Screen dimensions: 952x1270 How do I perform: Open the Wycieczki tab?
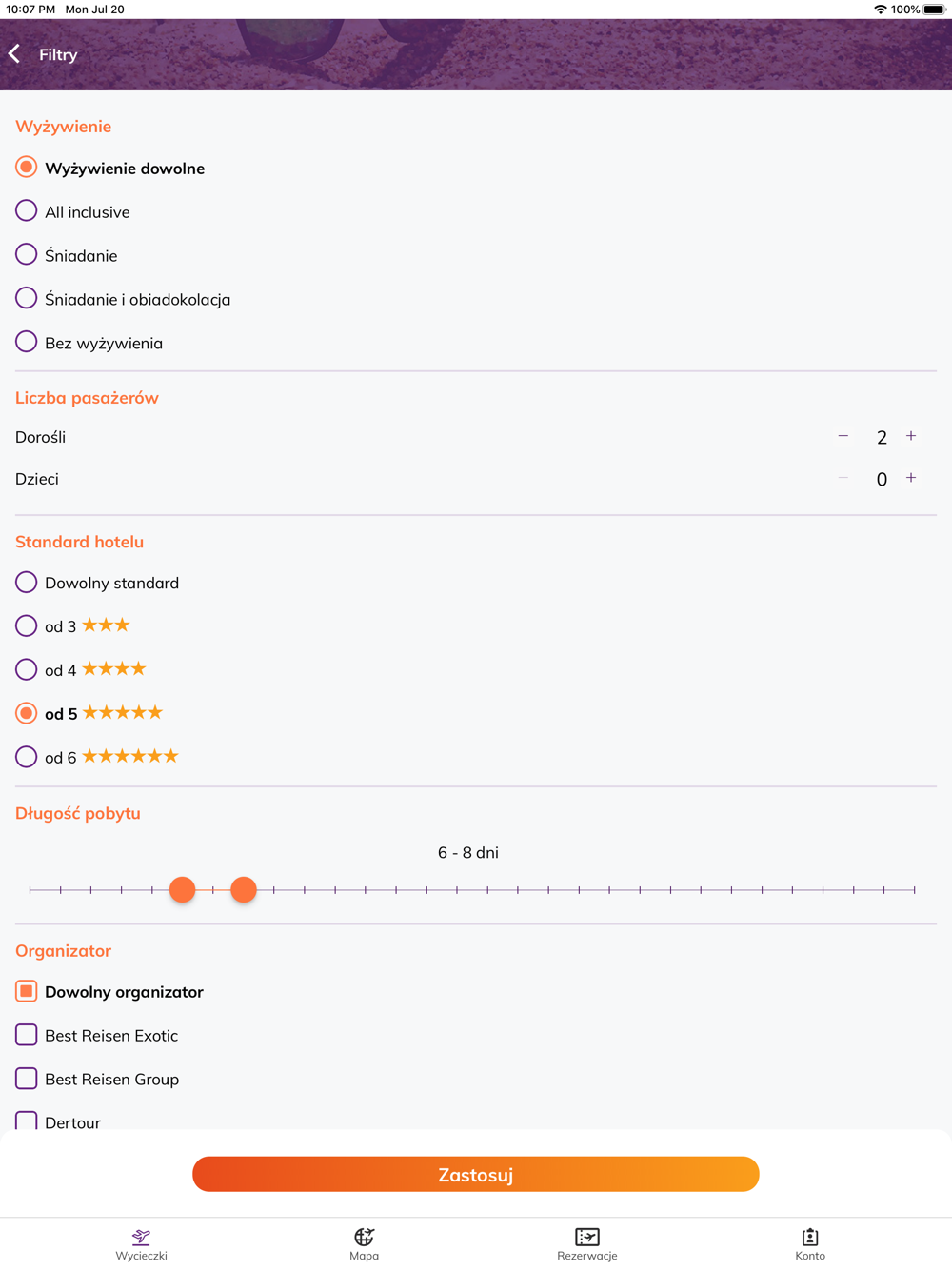click(x=141, y=1243)
